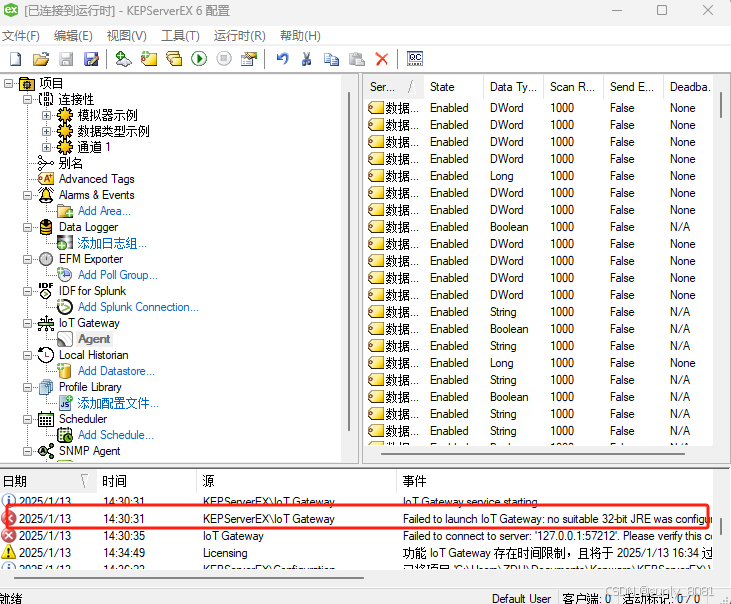
Task: Collapse the Alarms & Events node
Action: tap(28, 195)
